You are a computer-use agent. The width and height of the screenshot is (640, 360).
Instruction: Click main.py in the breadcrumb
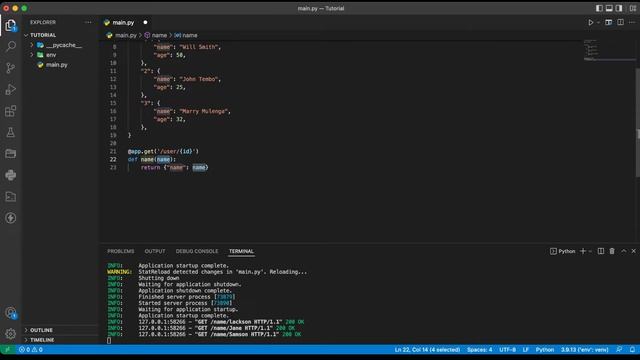pos(125,36)
